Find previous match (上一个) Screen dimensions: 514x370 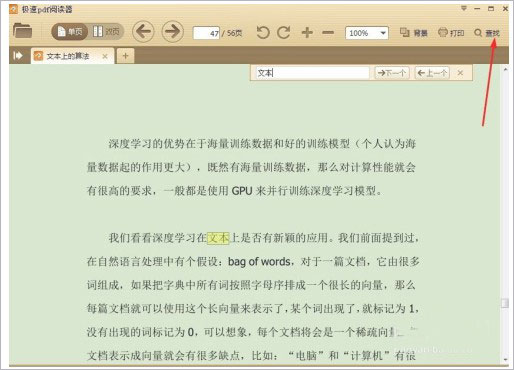432,73
